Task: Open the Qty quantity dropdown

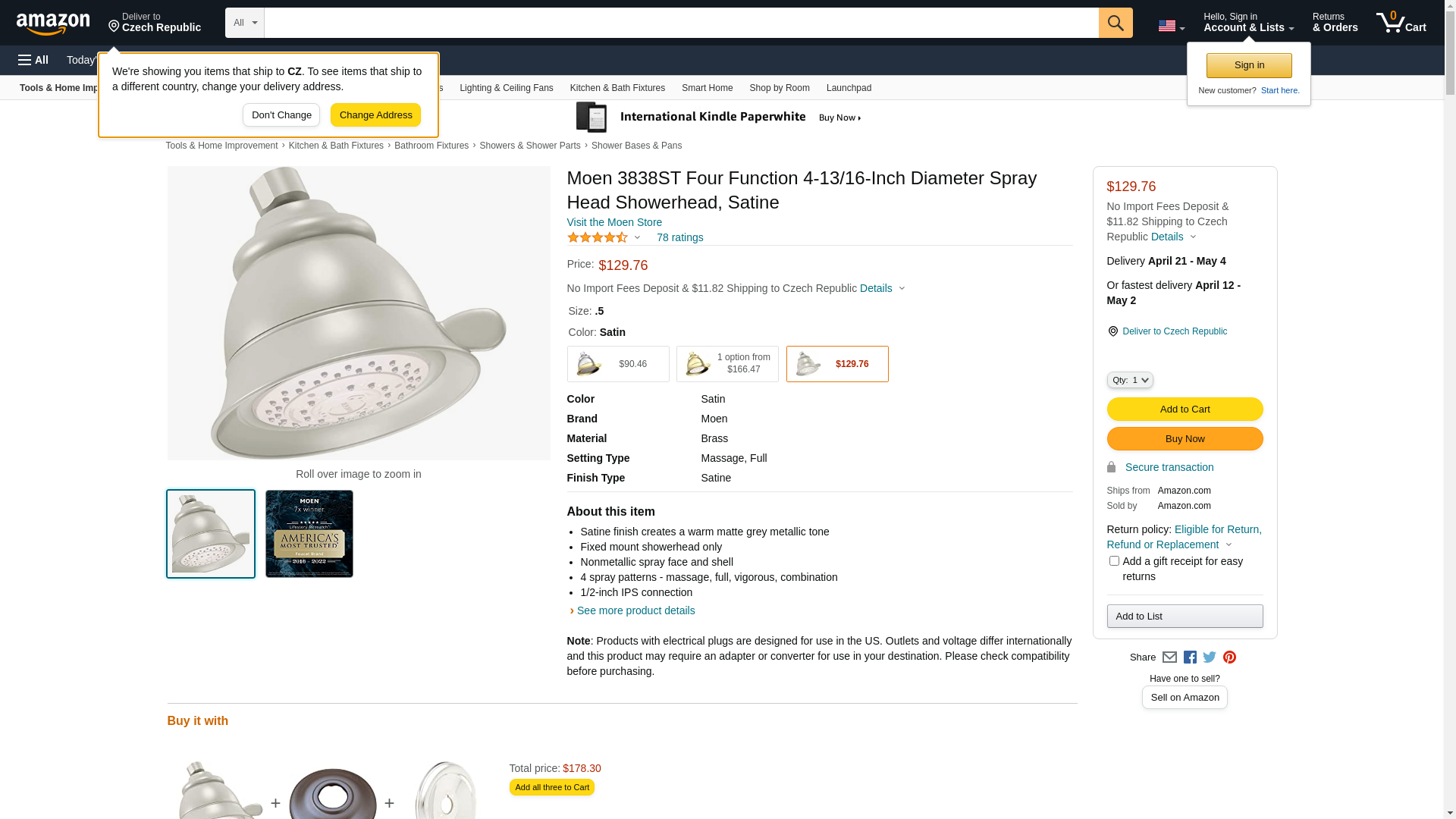Action: click(1129, 380)
